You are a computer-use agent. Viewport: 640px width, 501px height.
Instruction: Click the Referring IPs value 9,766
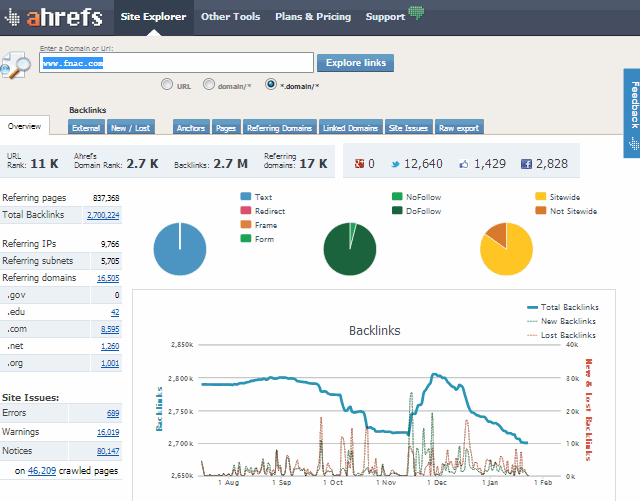(x=110, y=244)
